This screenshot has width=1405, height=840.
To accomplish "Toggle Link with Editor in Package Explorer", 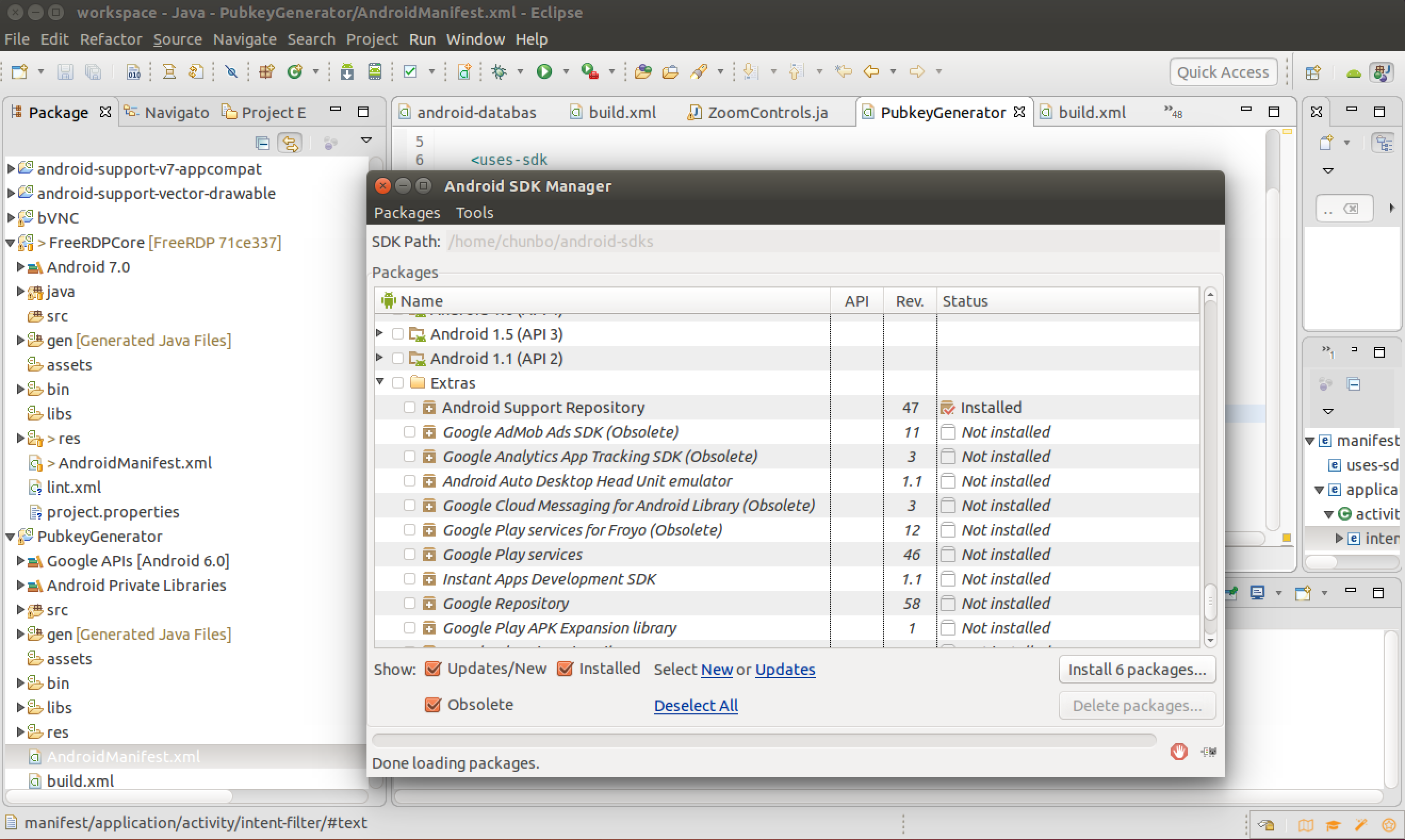I will [289, 143].
